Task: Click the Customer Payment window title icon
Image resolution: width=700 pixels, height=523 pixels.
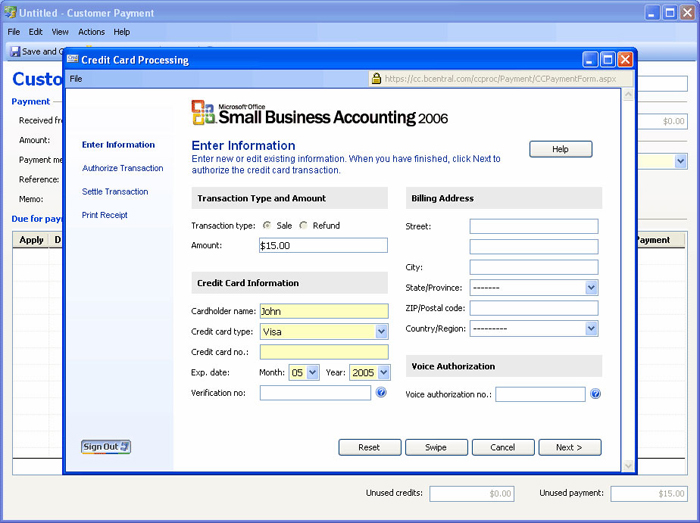Action: (x=10, y=13)
